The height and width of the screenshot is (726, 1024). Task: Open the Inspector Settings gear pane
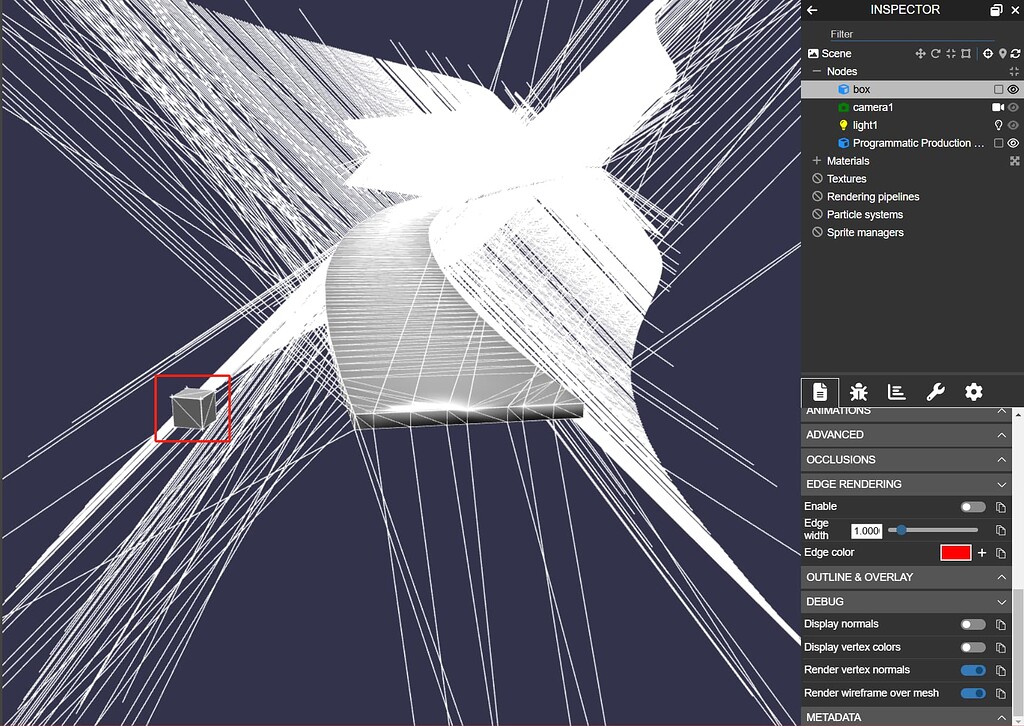pos(973,392)
